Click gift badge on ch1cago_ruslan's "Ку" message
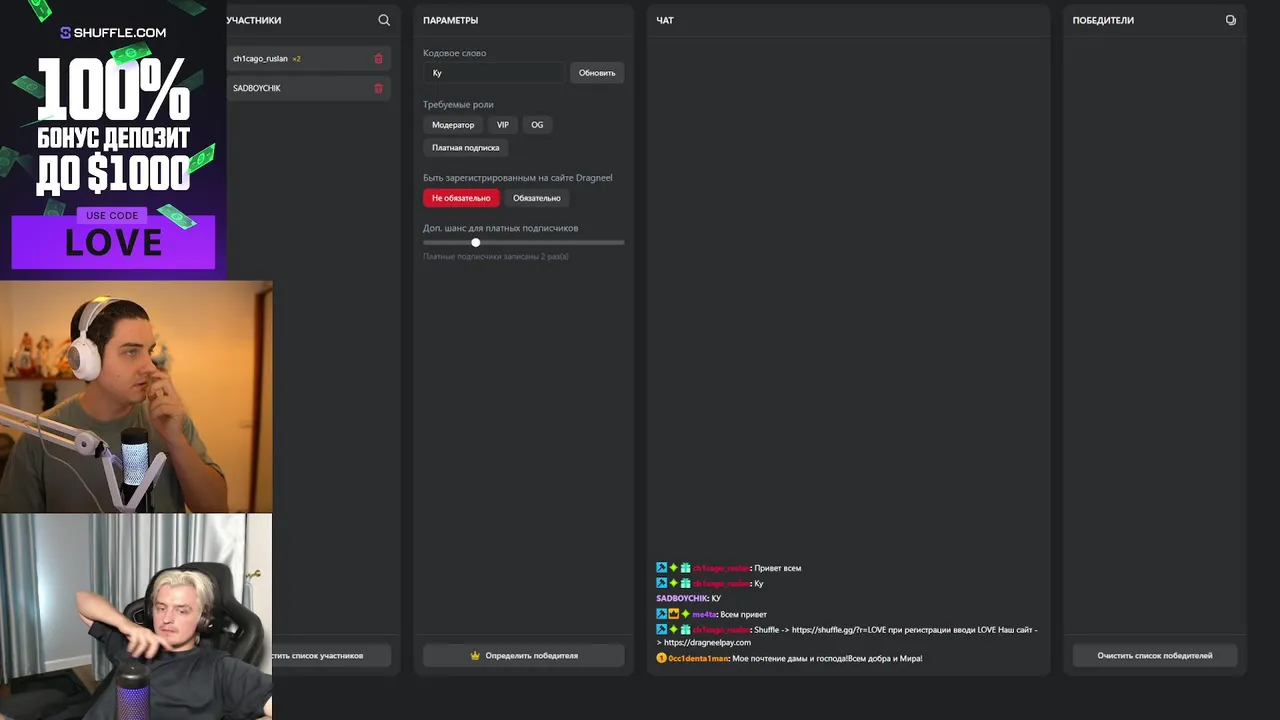Viewport: 1280px width, 720px height. [685, 583]
